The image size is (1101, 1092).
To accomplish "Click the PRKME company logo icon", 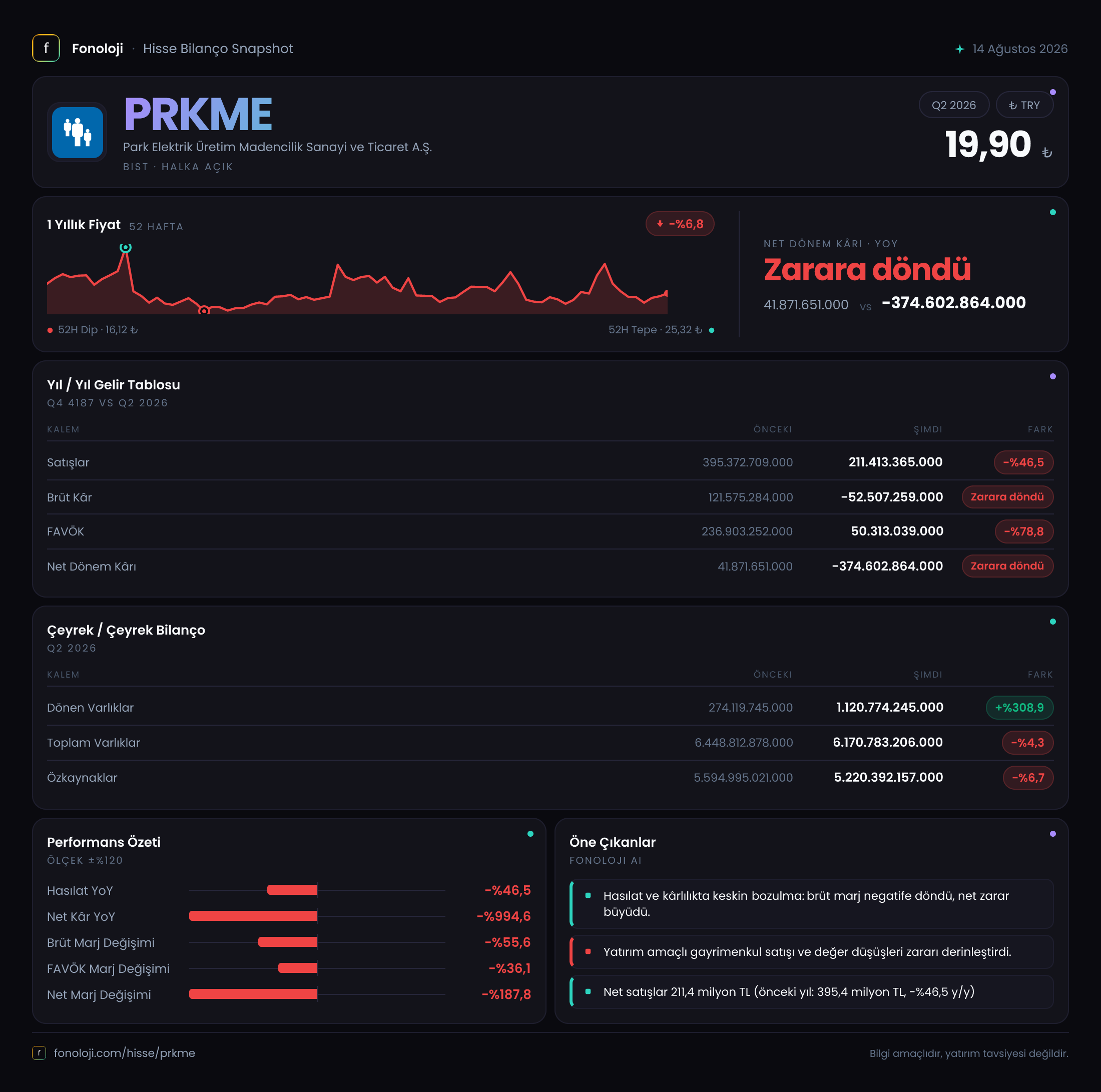I will point(78,132).
